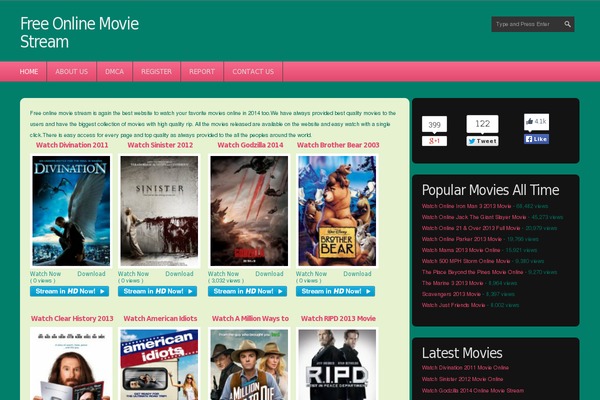The width and height of the screenshot is (600, 400).
Task: Open the Watch RIPD 2013 Movie title link
Action: 338,318
